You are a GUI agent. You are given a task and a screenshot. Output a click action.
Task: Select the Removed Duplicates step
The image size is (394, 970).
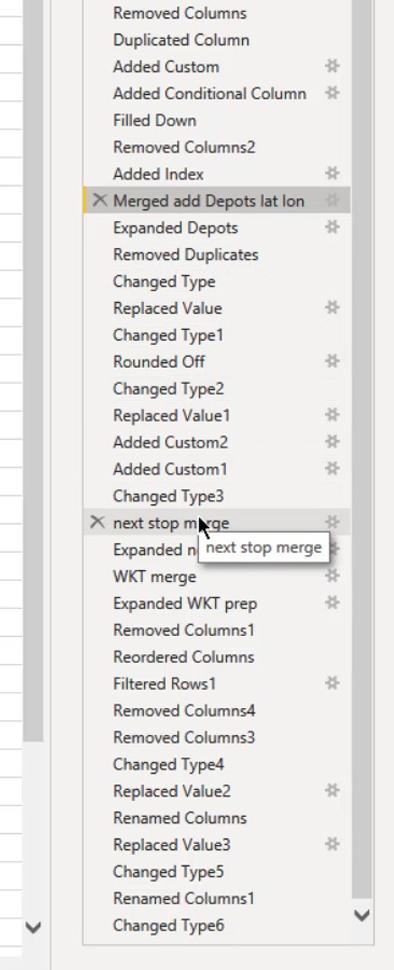tap(186, 255)
